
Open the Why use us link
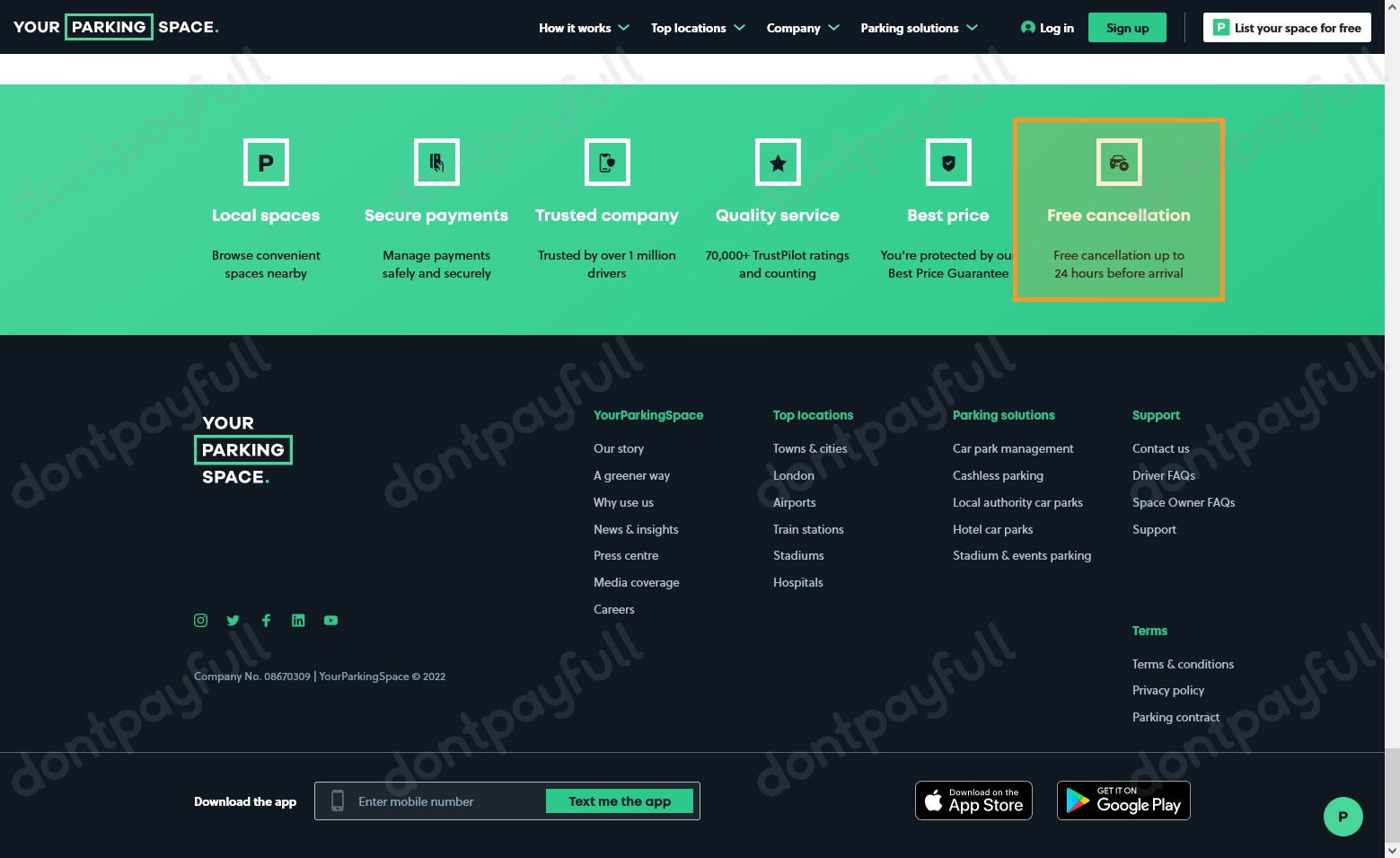click(623, 502)
